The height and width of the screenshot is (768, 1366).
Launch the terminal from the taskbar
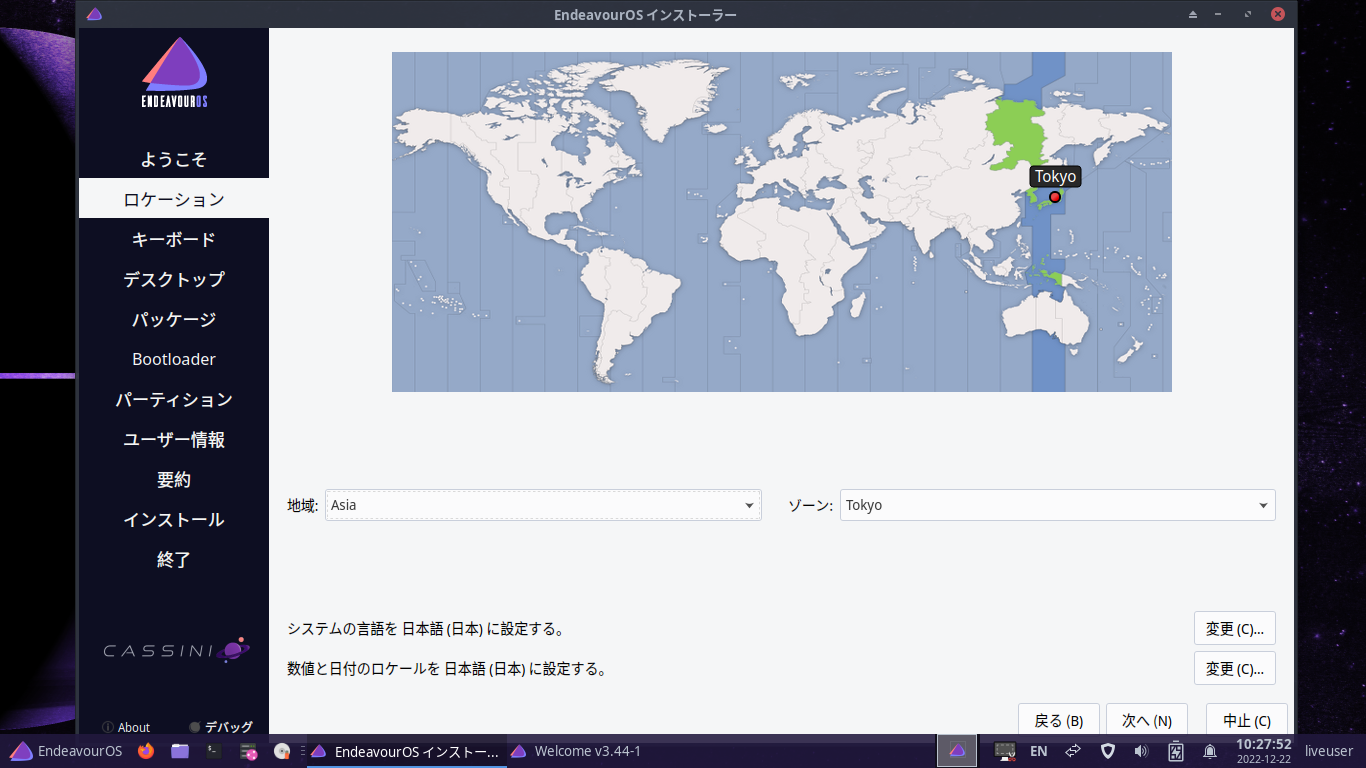point(214,751)
